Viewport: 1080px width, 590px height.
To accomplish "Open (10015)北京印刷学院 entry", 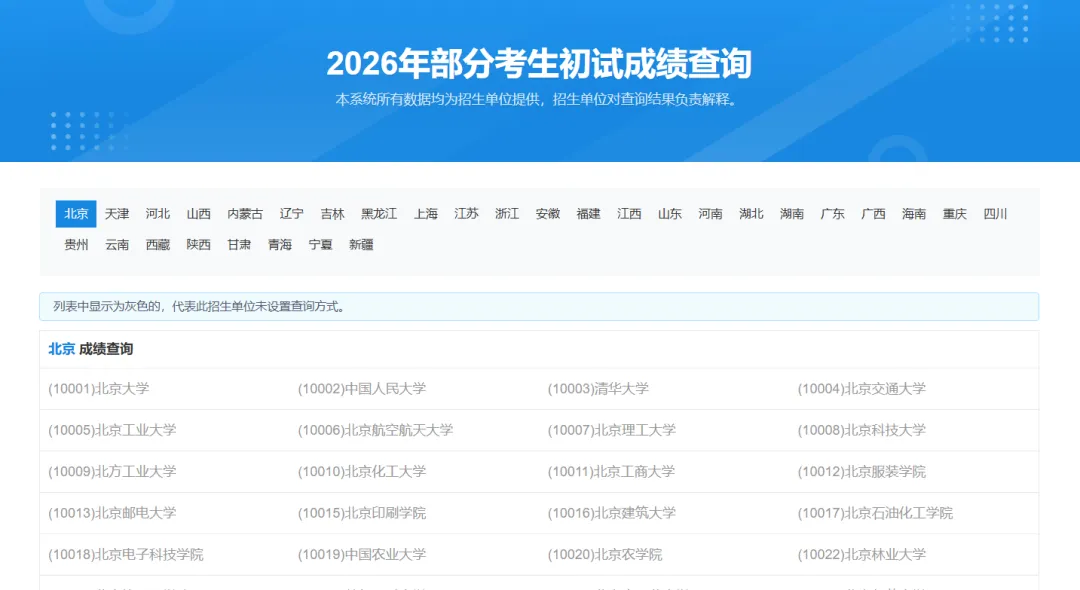I will click(362, 513).
